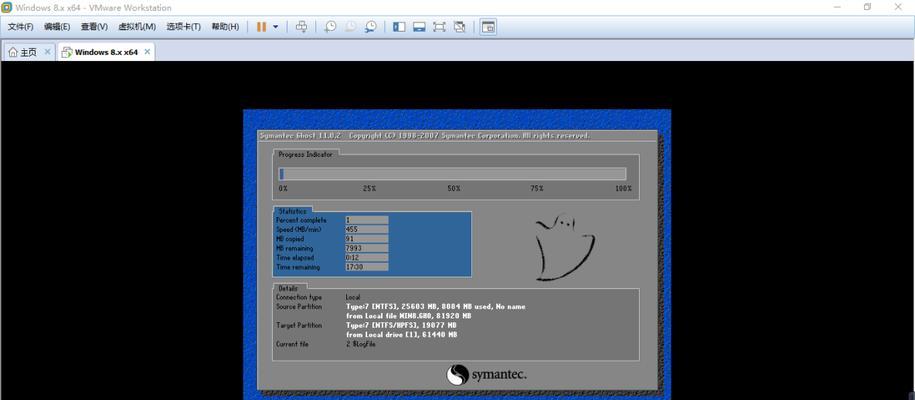Open the 帮助(H) menu
Image resolution: width=915 pixels, height=400 pixels.
pyautogui.click(x=225, y=27)
